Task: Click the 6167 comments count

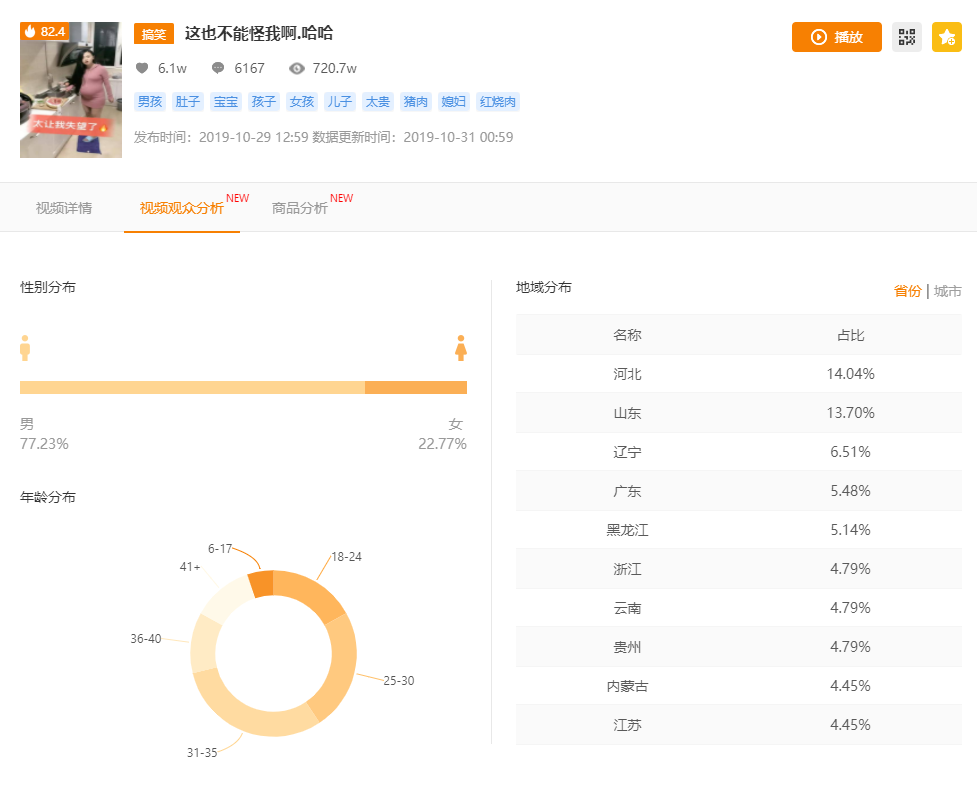Action: tap(249, 68)
